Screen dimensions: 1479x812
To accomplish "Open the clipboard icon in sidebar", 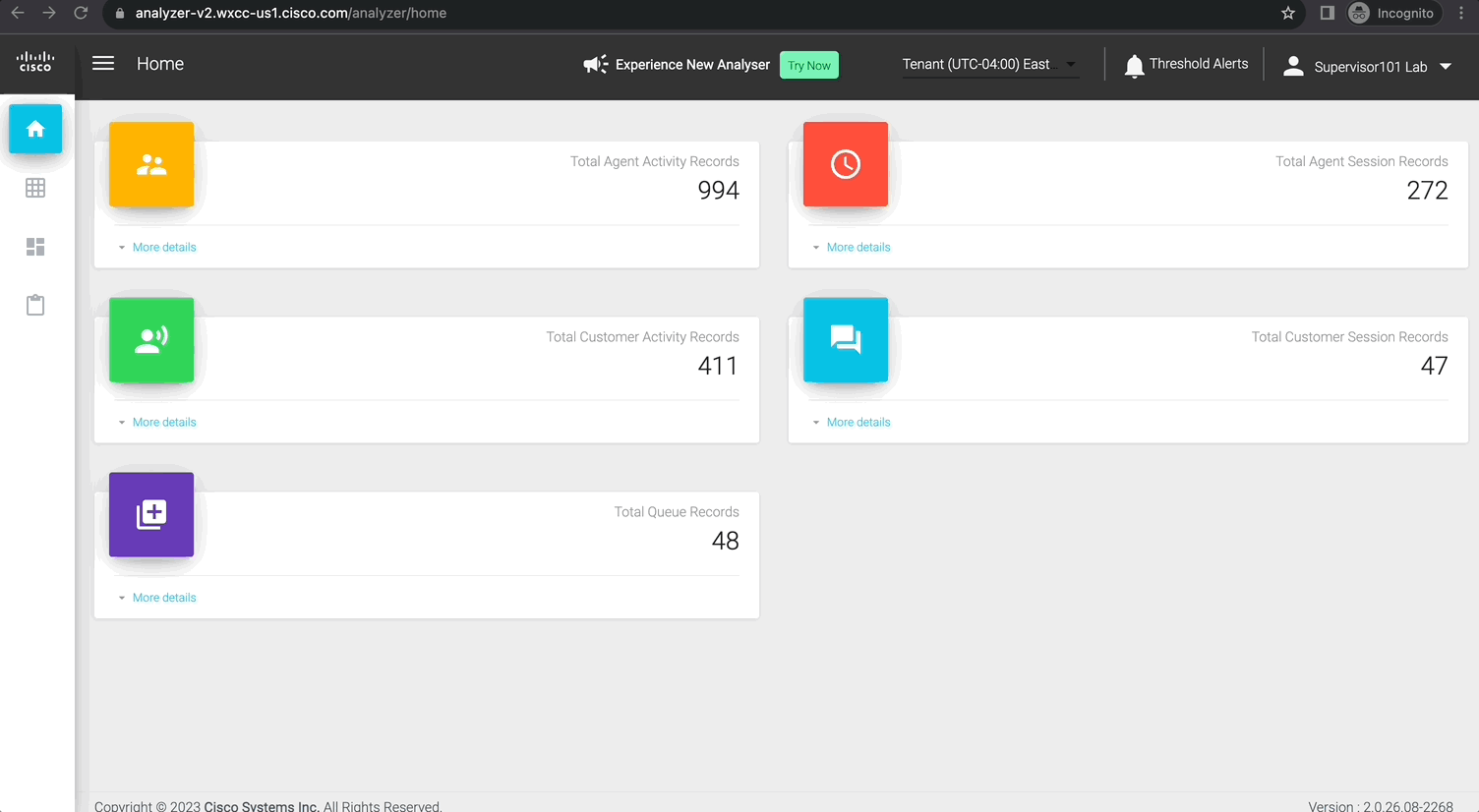I will click(x=35, y=306).
